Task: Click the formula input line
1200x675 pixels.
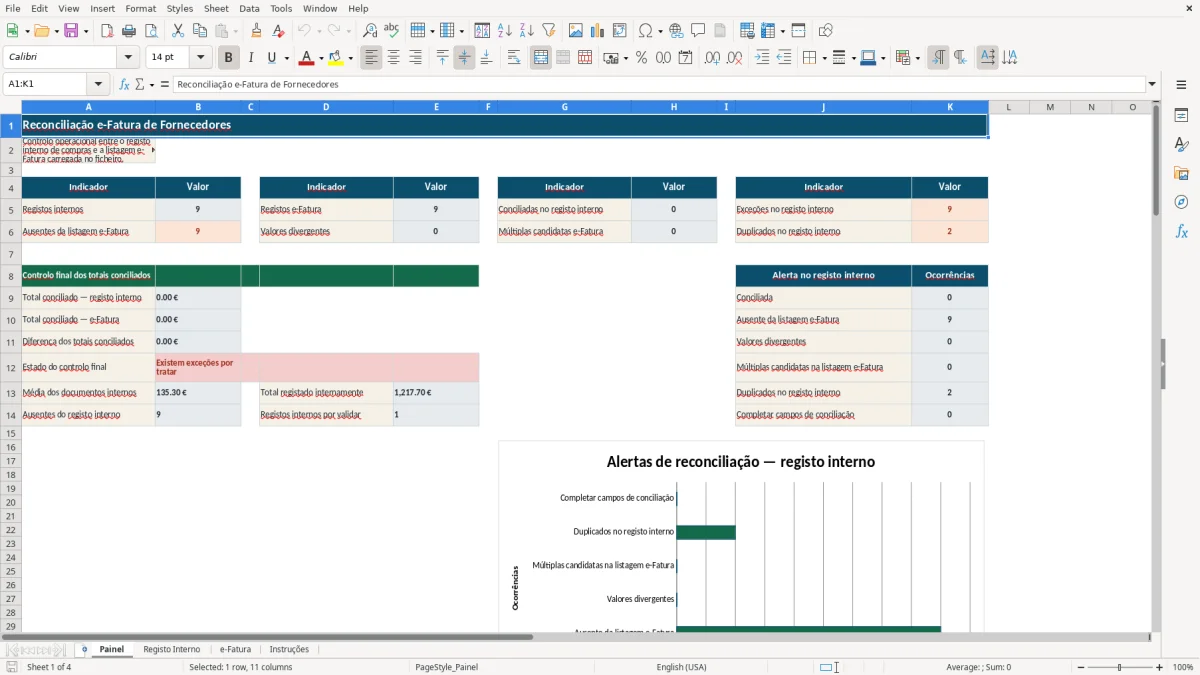Action: [x=658, y=84]
